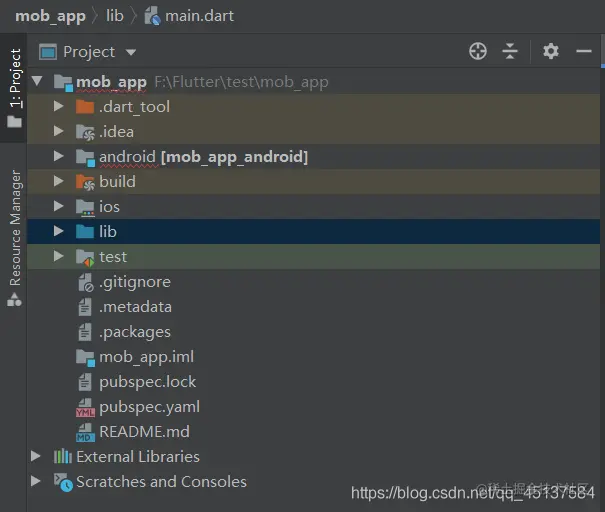
Task: Select the build tree row label
Action: tap(117, 182)
